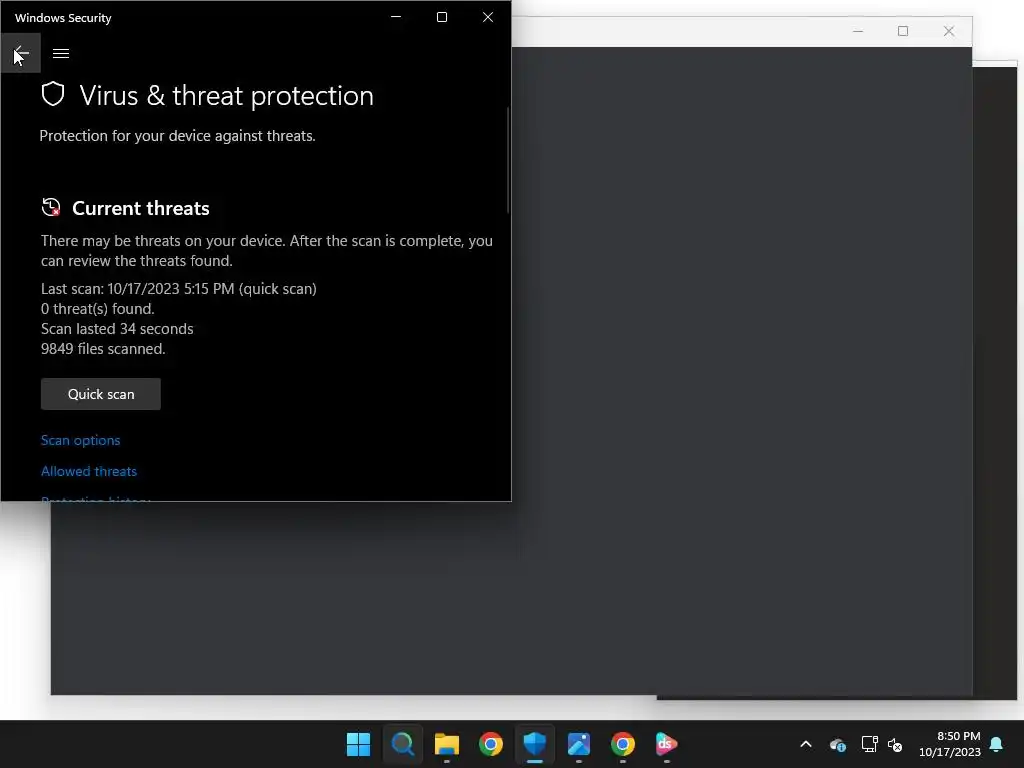
Task: Open the network display tray icon
Action: click(x=869, y=744)
